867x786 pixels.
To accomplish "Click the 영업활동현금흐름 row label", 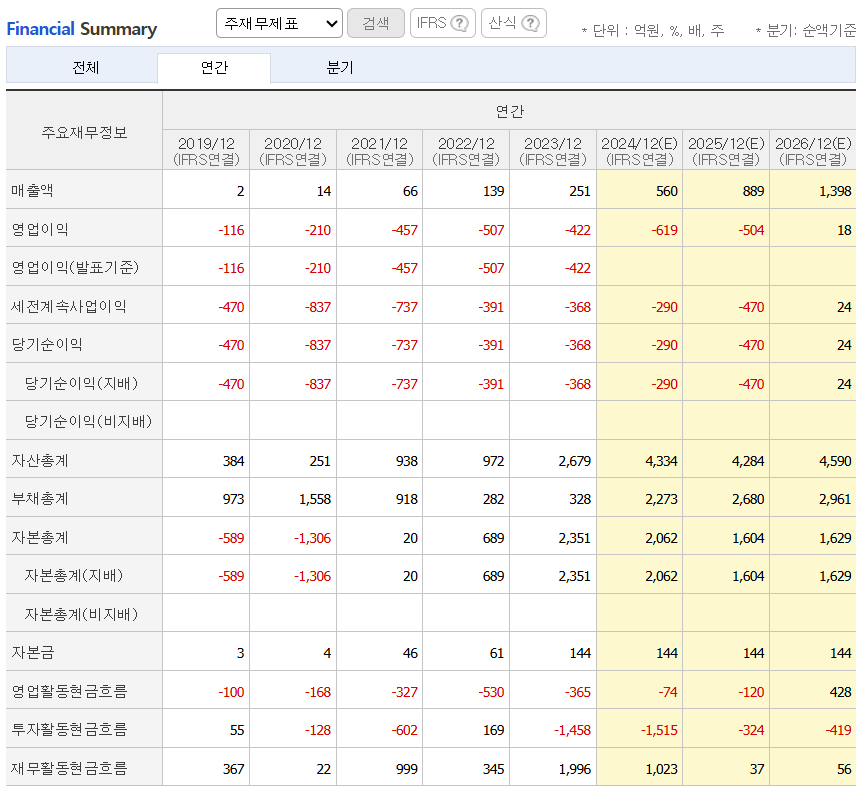I will 69,691.
